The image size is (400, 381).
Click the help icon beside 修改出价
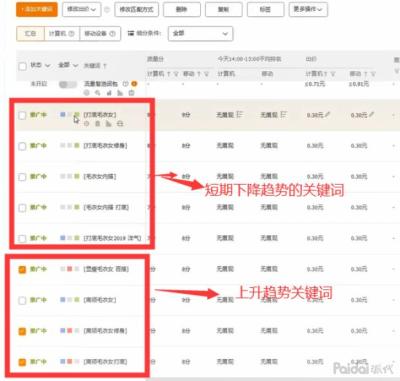click(x=107, y=10)
